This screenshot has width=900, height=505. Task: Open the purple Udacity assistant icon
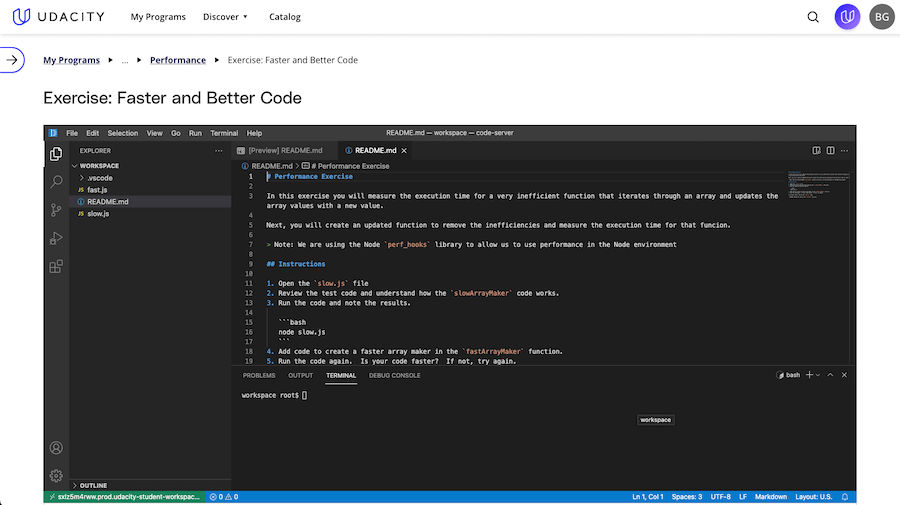pos(847,17)
